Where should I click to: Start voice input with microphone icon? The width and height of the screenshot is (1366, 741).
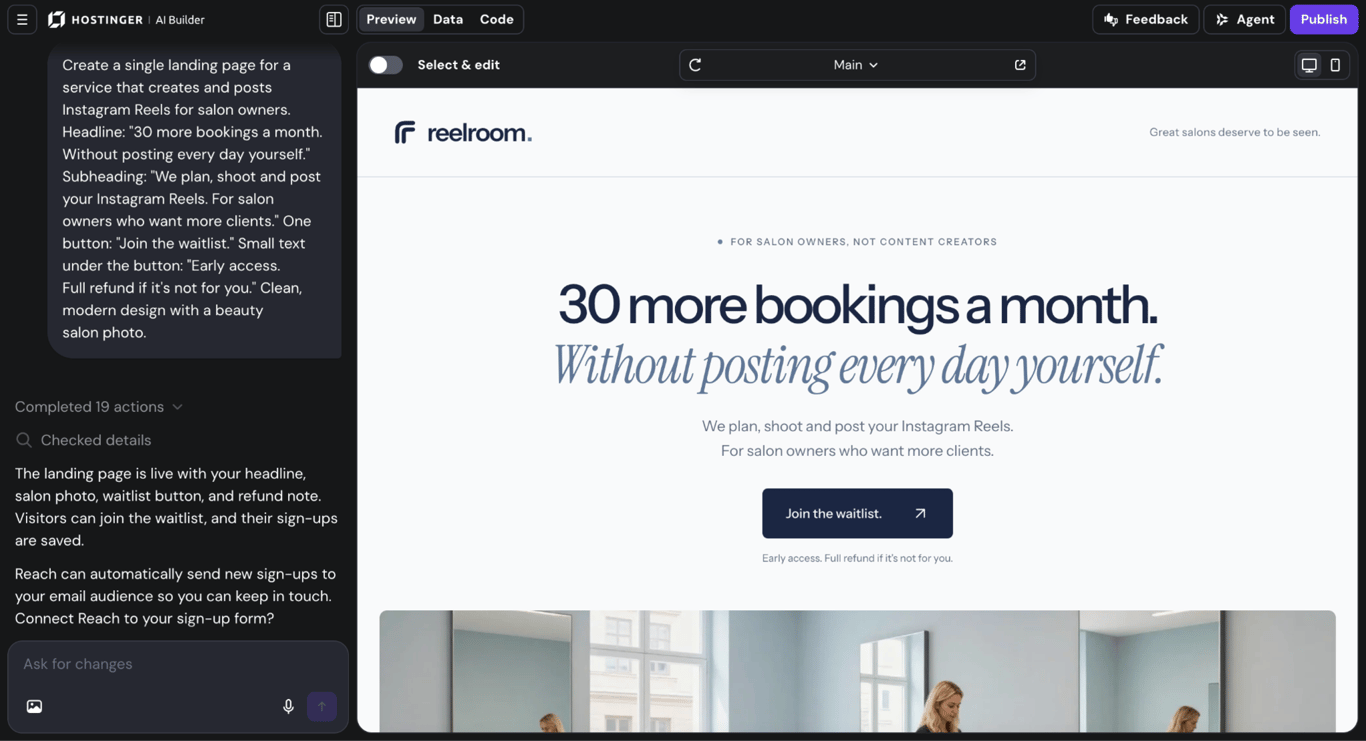[288, 706]
